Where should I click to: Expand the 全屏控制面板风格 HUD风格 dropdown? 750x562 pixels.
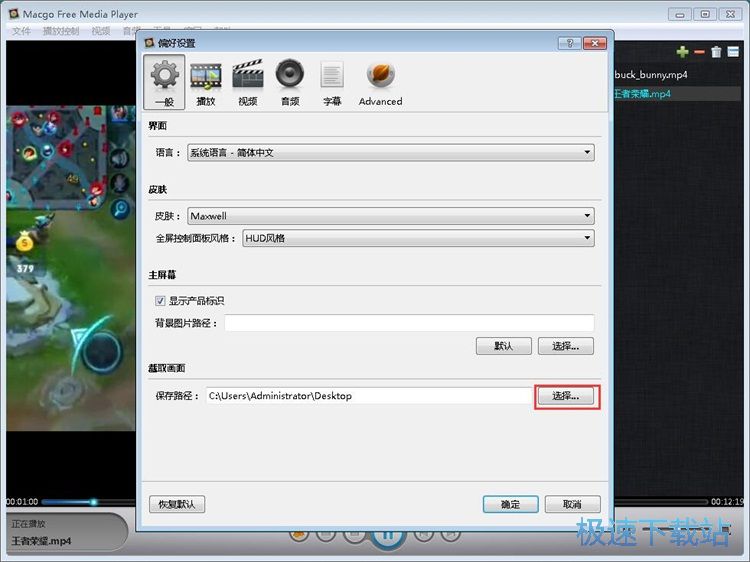tap(419, 238)
